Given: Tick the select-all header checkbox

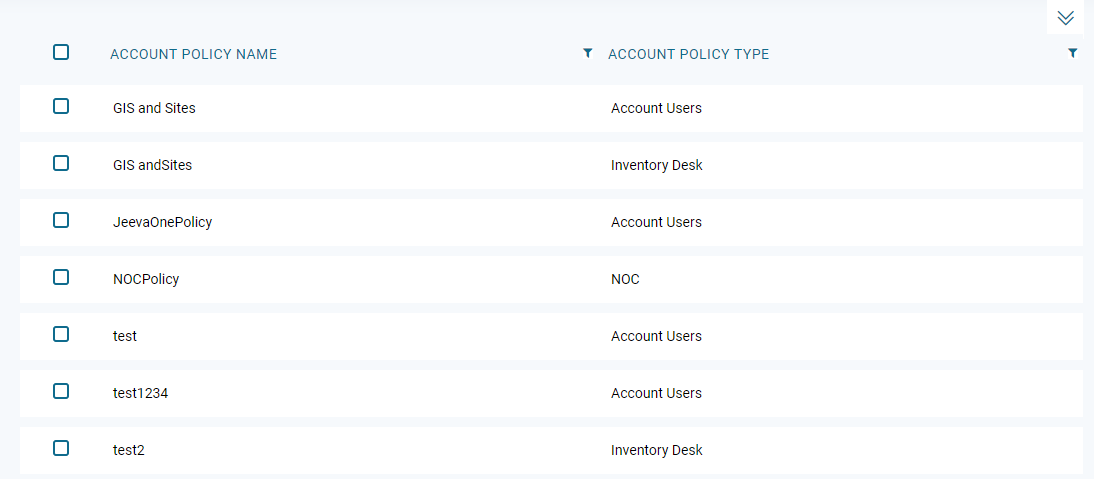Looking at the screenshot, I should pyautogui.click(x=61, y=52).
